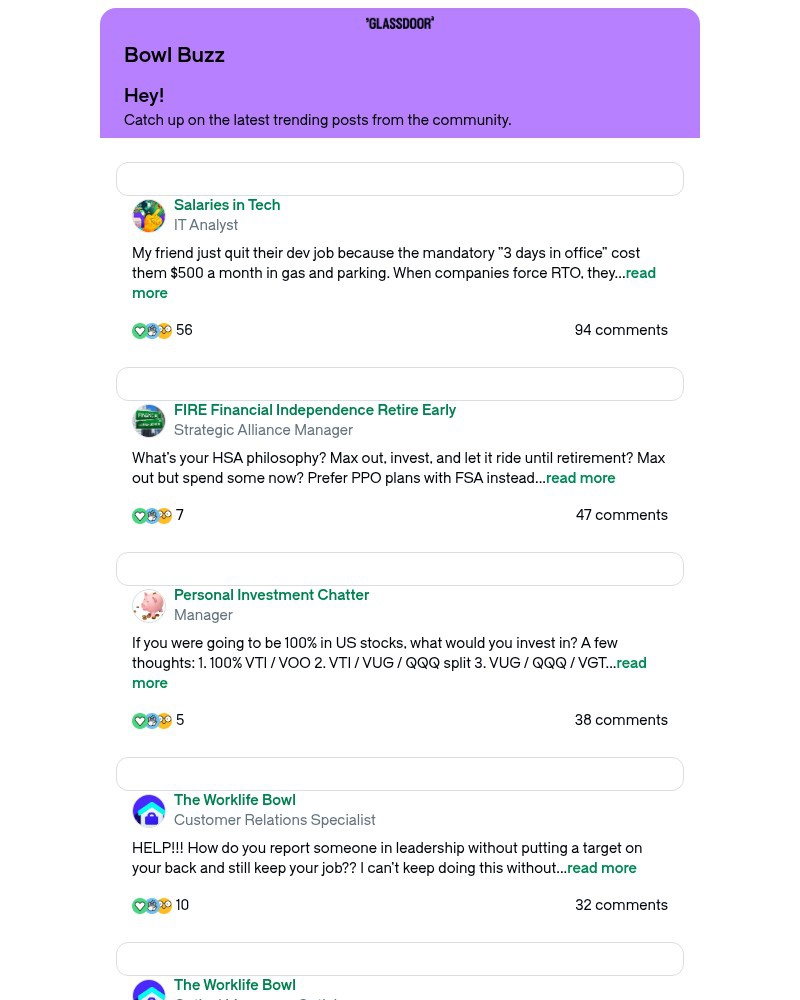Viewport: 800px width, 1000px height.
Task: View the 94 comments on the RTO post
Action: tap(621, 330)
